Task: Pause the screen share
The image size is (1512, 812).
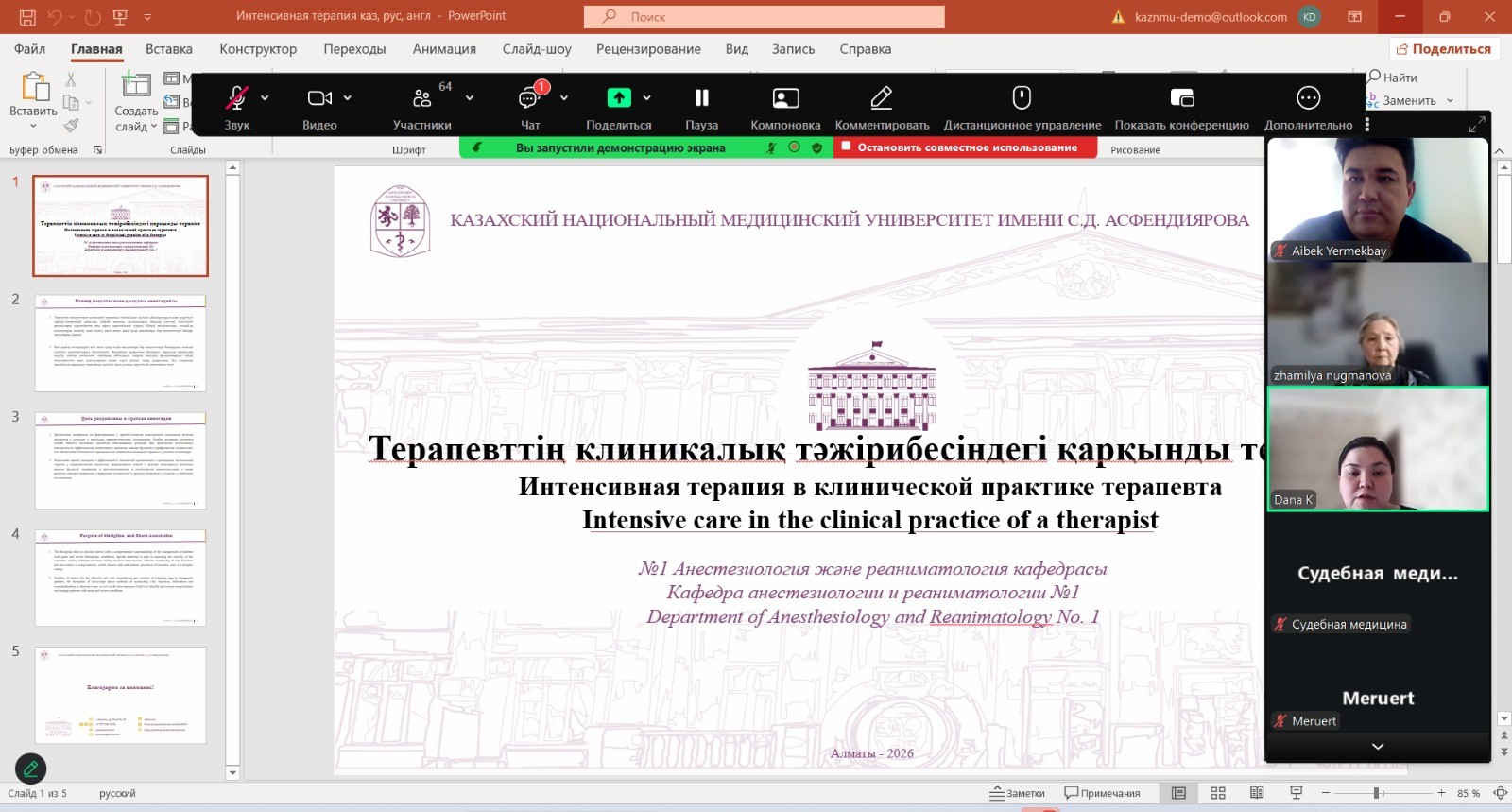Action: (x=701, y=98)
